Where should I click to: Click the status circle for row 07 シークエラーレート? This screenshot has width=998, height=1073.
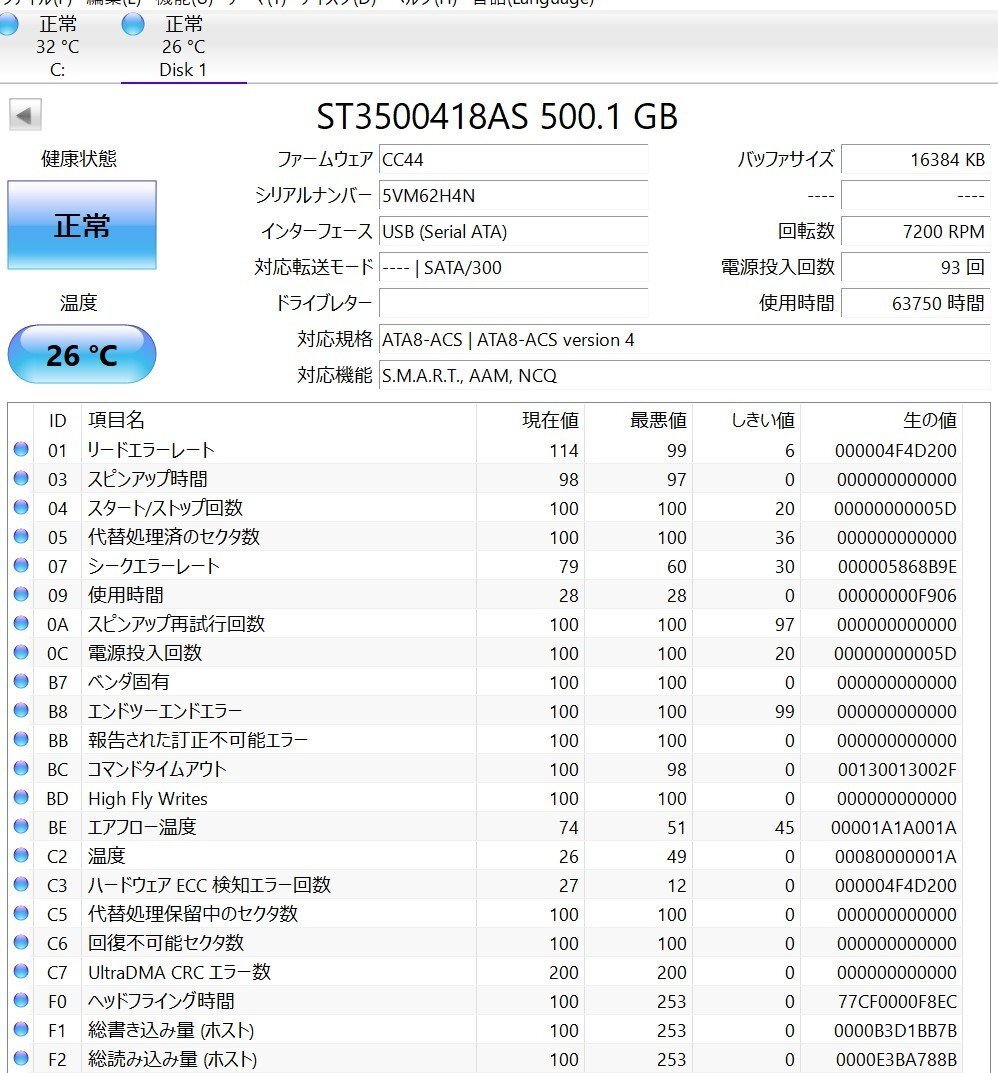(21, 565)
